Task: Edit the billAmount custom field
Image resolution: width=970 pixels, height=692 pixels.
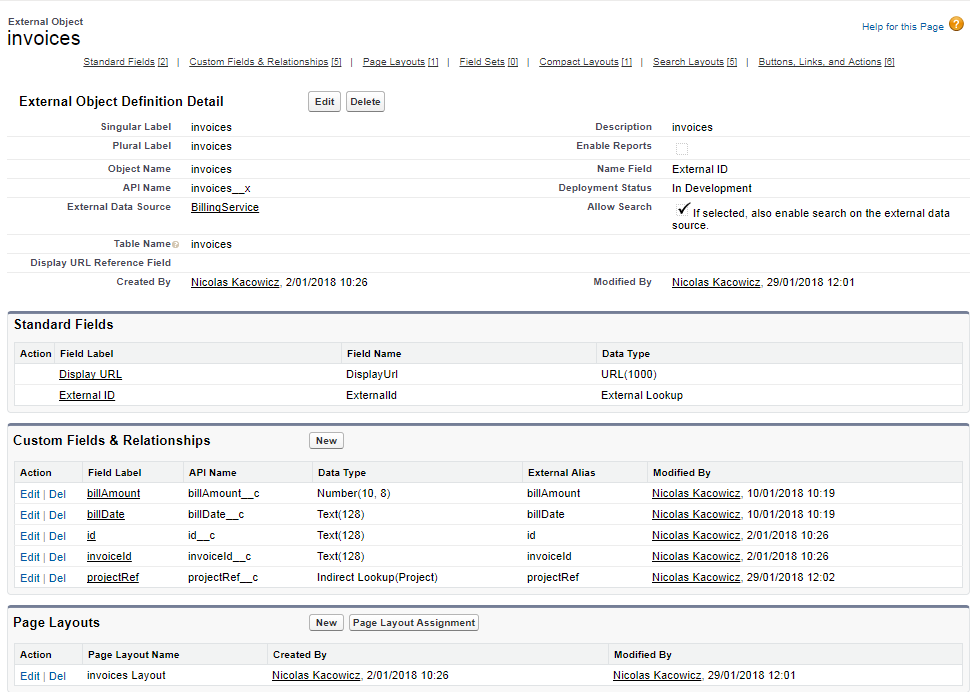Action: 30,494
